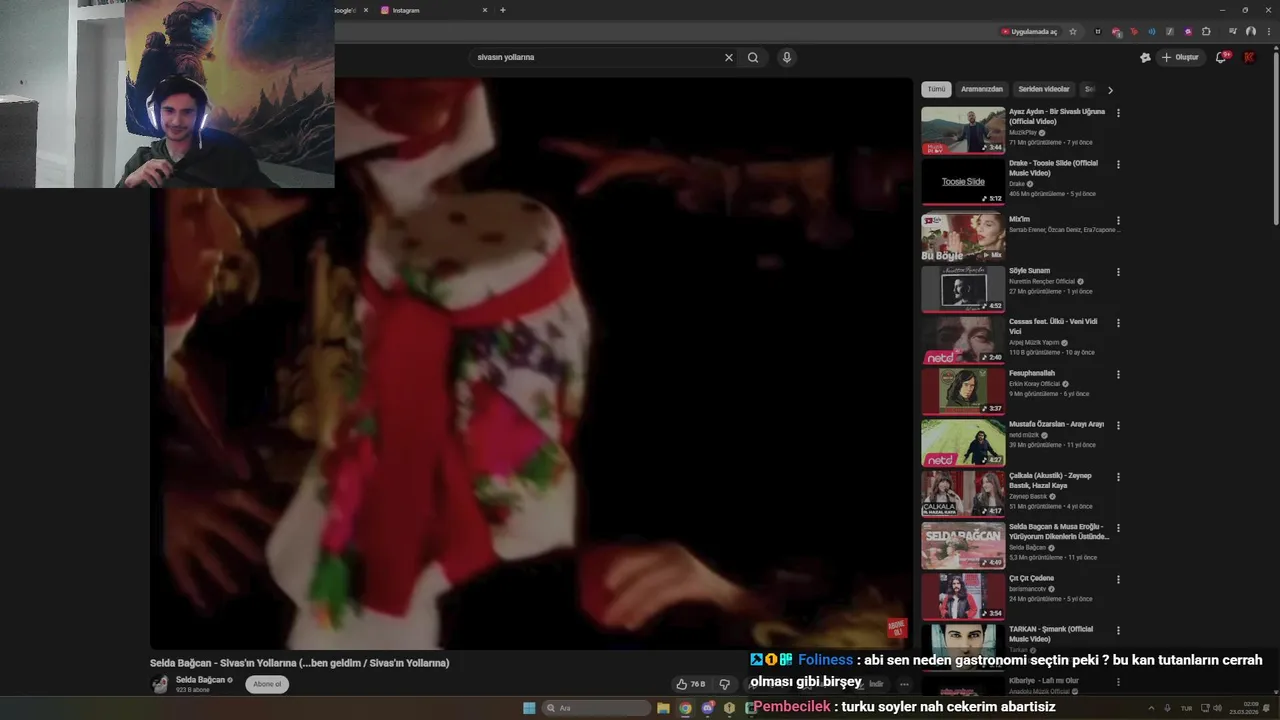
Task: Like the video with thumbs up
Action: point(691,684)
